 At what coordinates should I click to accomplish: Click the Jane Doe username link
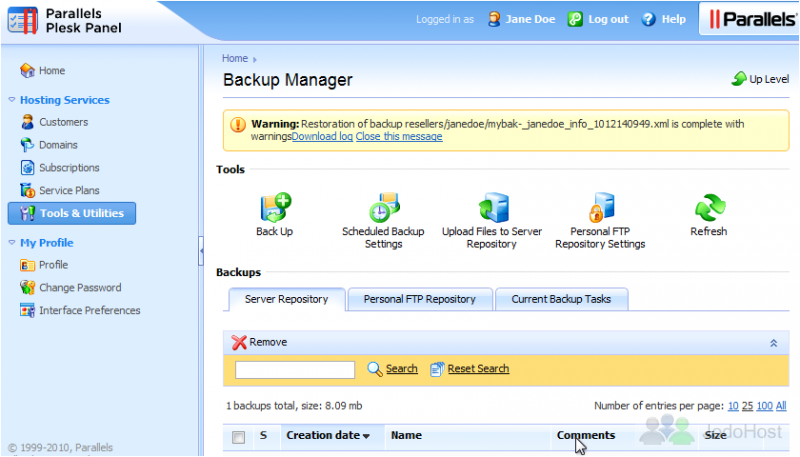530,19
